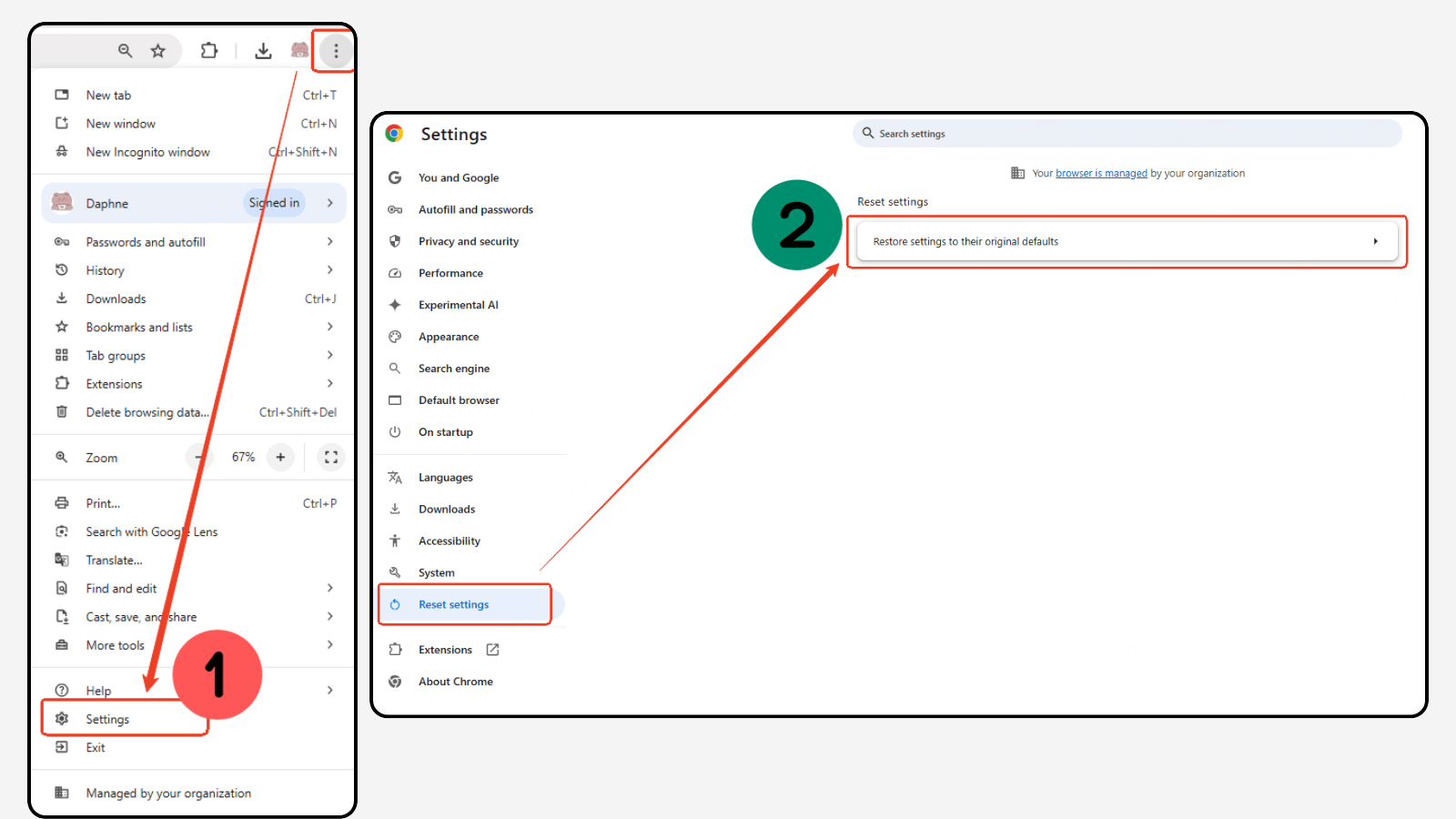Open the Chrome three-dot menu
Screen dimensions: 1456x819
[x=334, y=51]
